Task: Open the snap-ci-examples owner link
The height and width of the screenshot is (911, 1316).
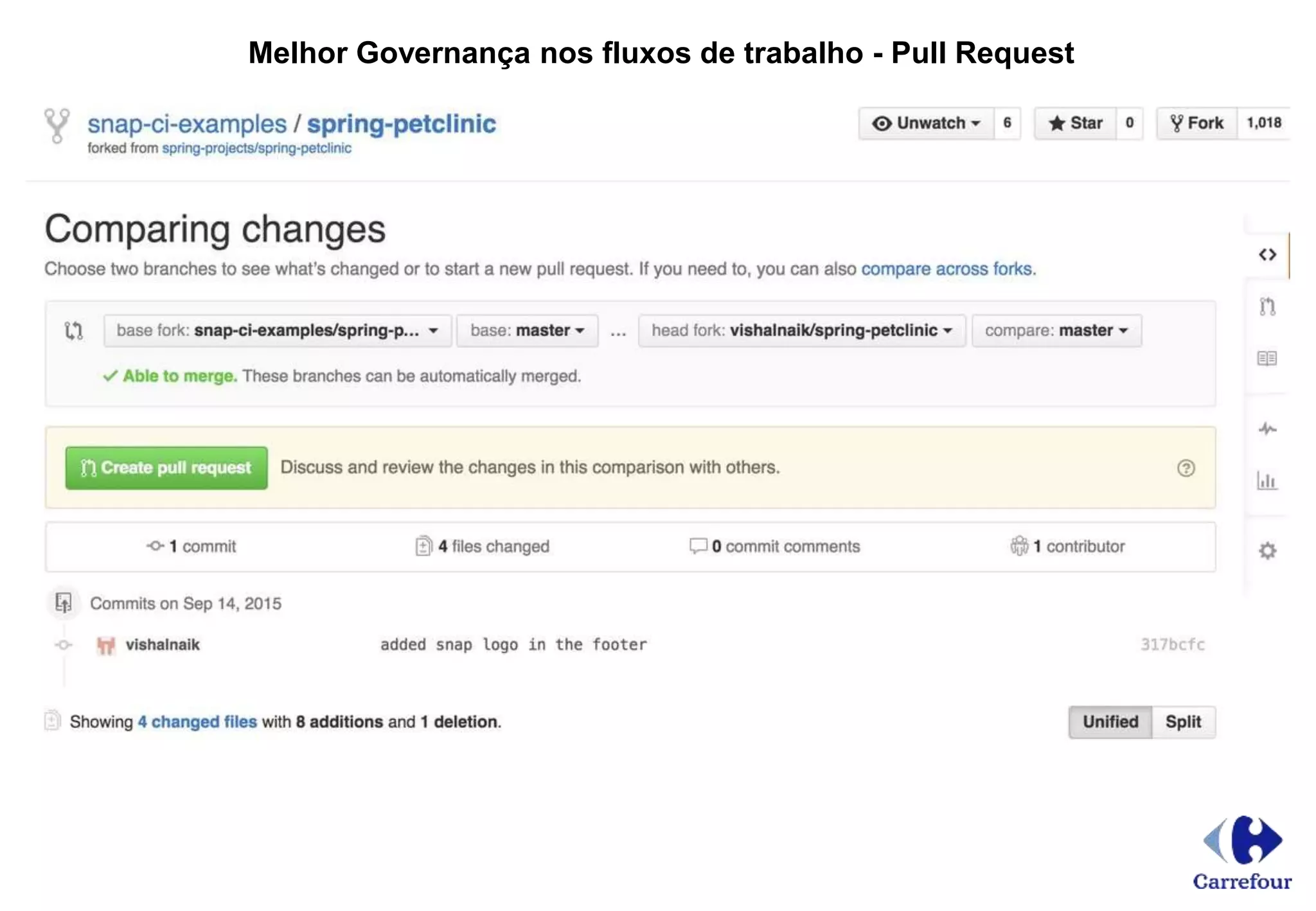Action: (x=187, y=124)
